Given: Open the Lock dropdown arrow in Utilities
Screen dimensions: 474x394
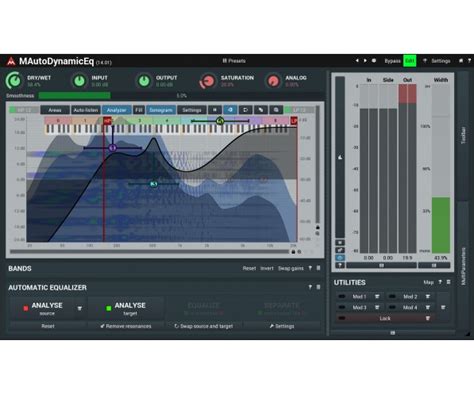Looking at the screenshot, I should point(428,318).
